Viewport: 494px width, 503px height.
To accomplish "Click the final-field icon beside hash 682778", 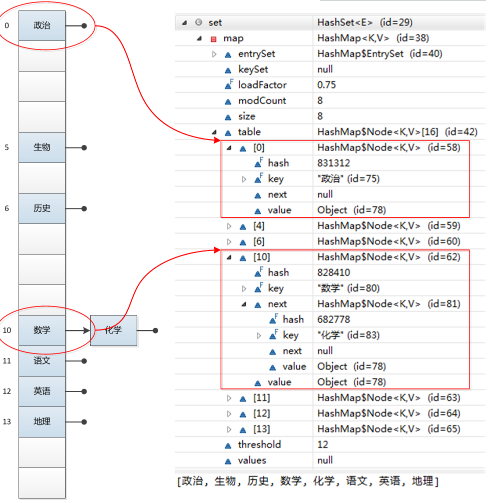I will coord(273,319).
